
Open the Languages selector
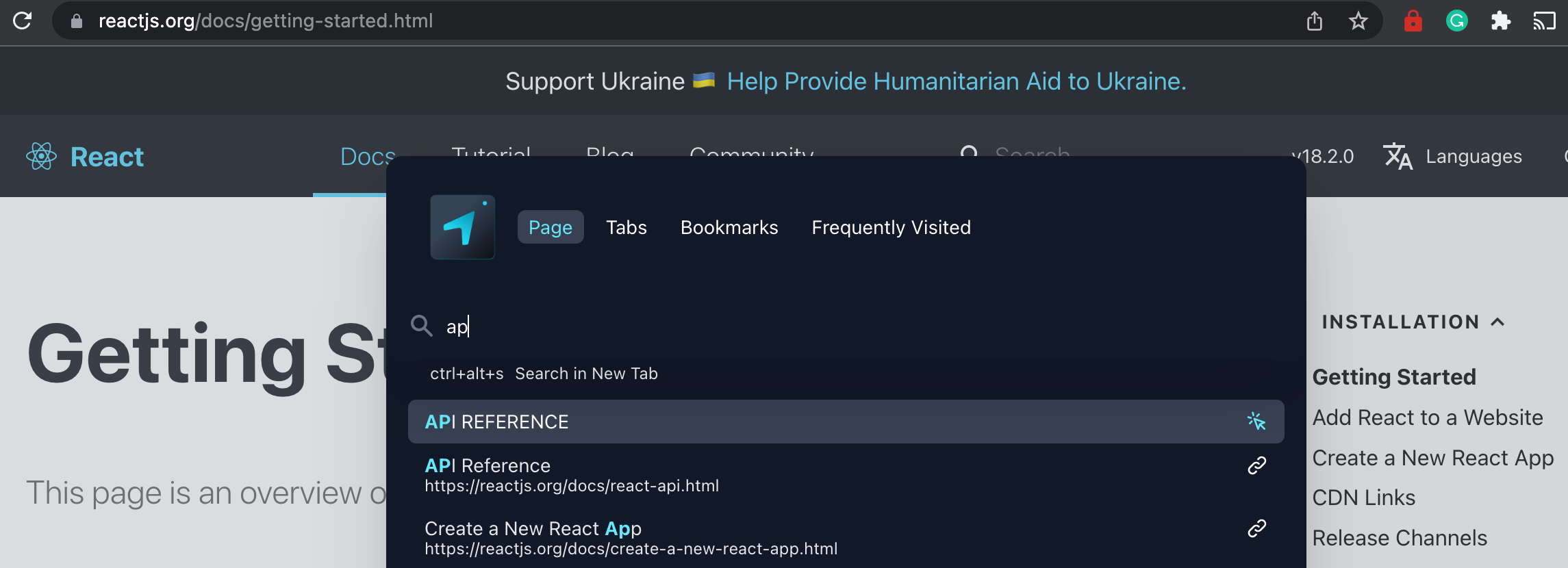(1452, 157)
